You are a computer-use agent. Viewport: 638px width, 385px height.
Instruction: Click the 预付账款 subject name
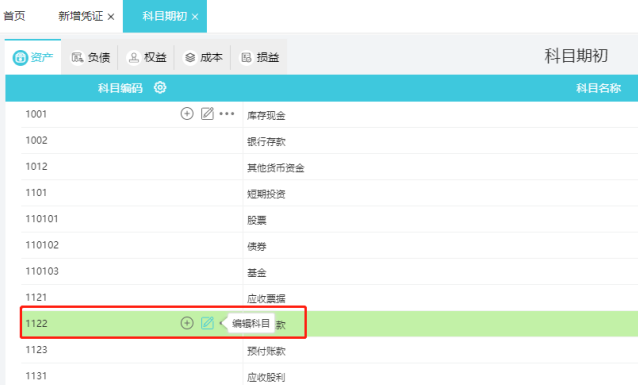(x=266, y=351)
